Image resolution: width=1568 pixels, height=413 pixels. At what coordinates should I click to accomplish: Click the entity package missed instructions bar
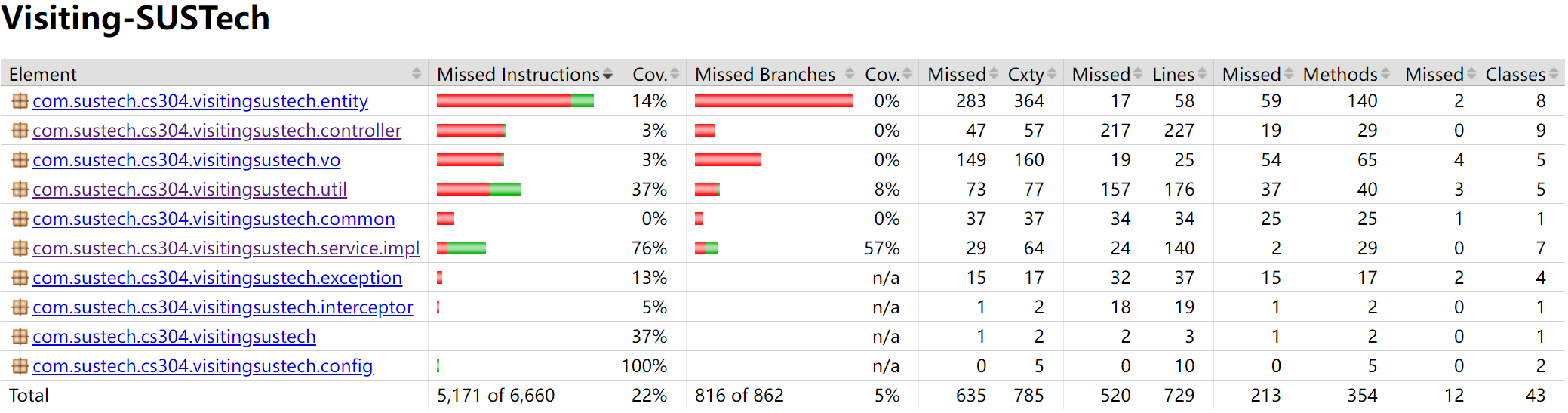coord(515,101)
